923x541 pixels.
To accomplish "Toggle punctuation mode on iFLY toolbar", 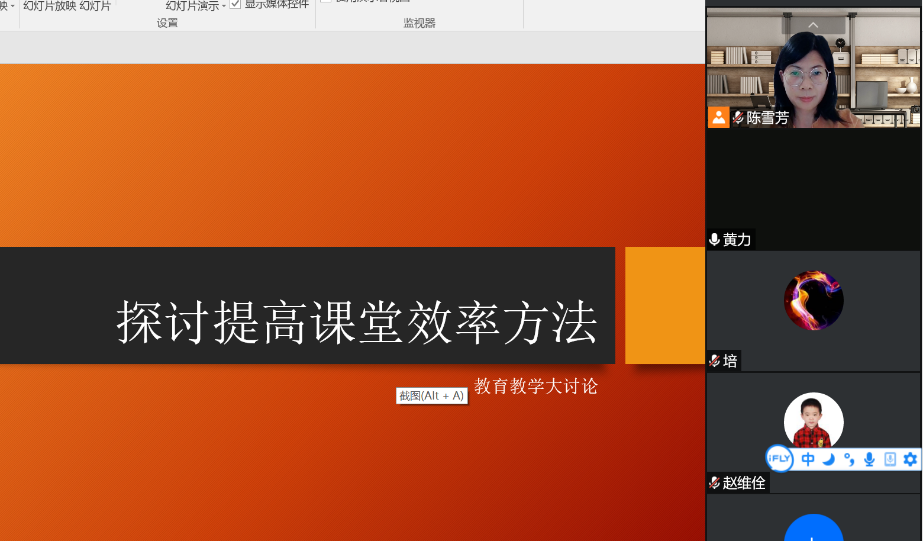I will point(849,459).
